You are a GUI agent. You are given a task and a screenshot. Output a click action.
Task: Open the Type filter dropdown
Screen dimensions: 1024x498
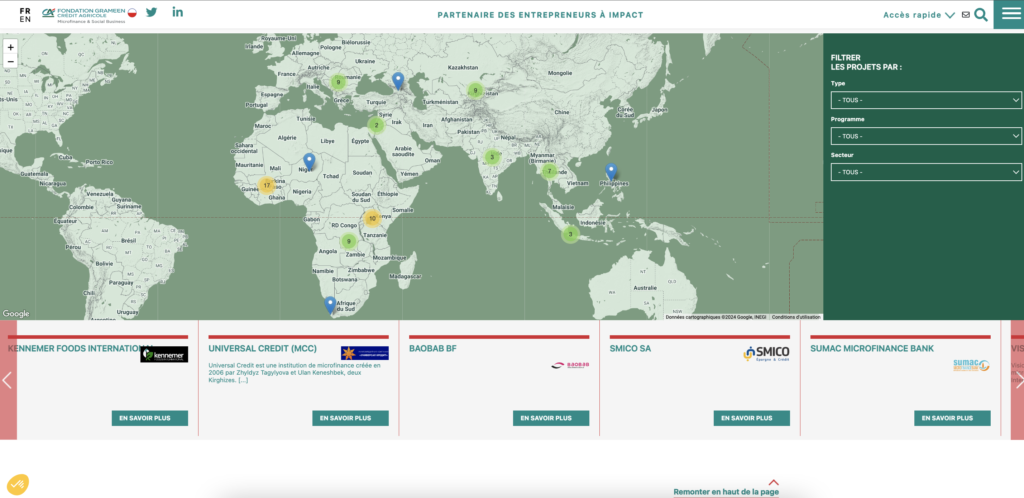point(925,100)
